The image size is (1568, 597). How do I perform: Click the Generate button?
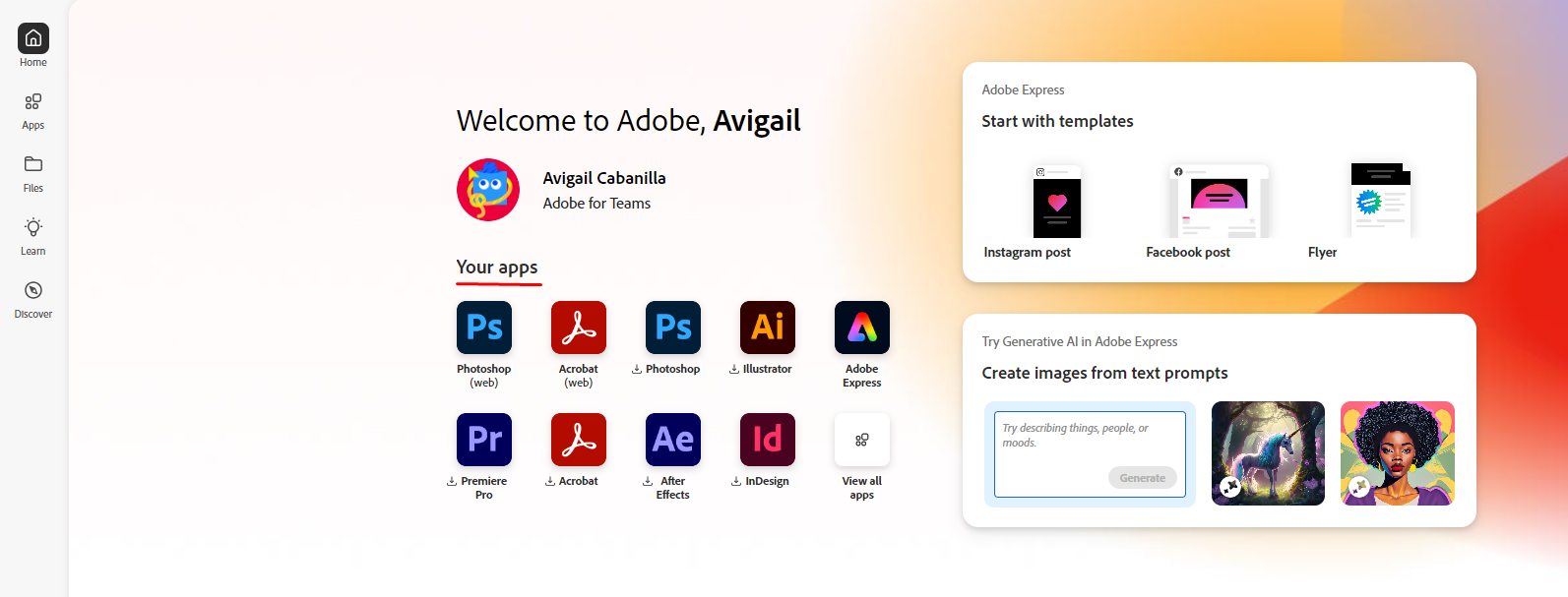[x=1142, y=478]
